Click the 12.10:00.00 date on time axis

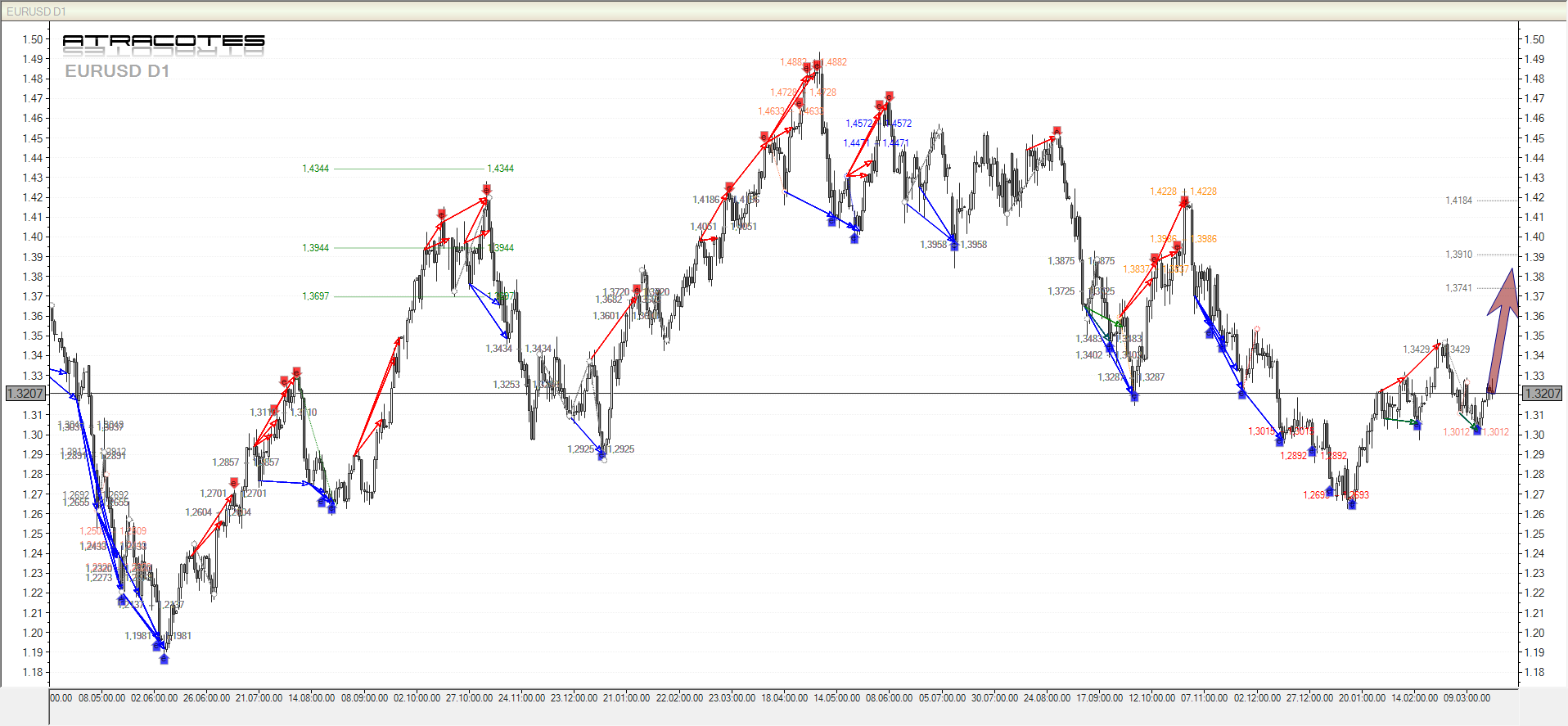1152,698
